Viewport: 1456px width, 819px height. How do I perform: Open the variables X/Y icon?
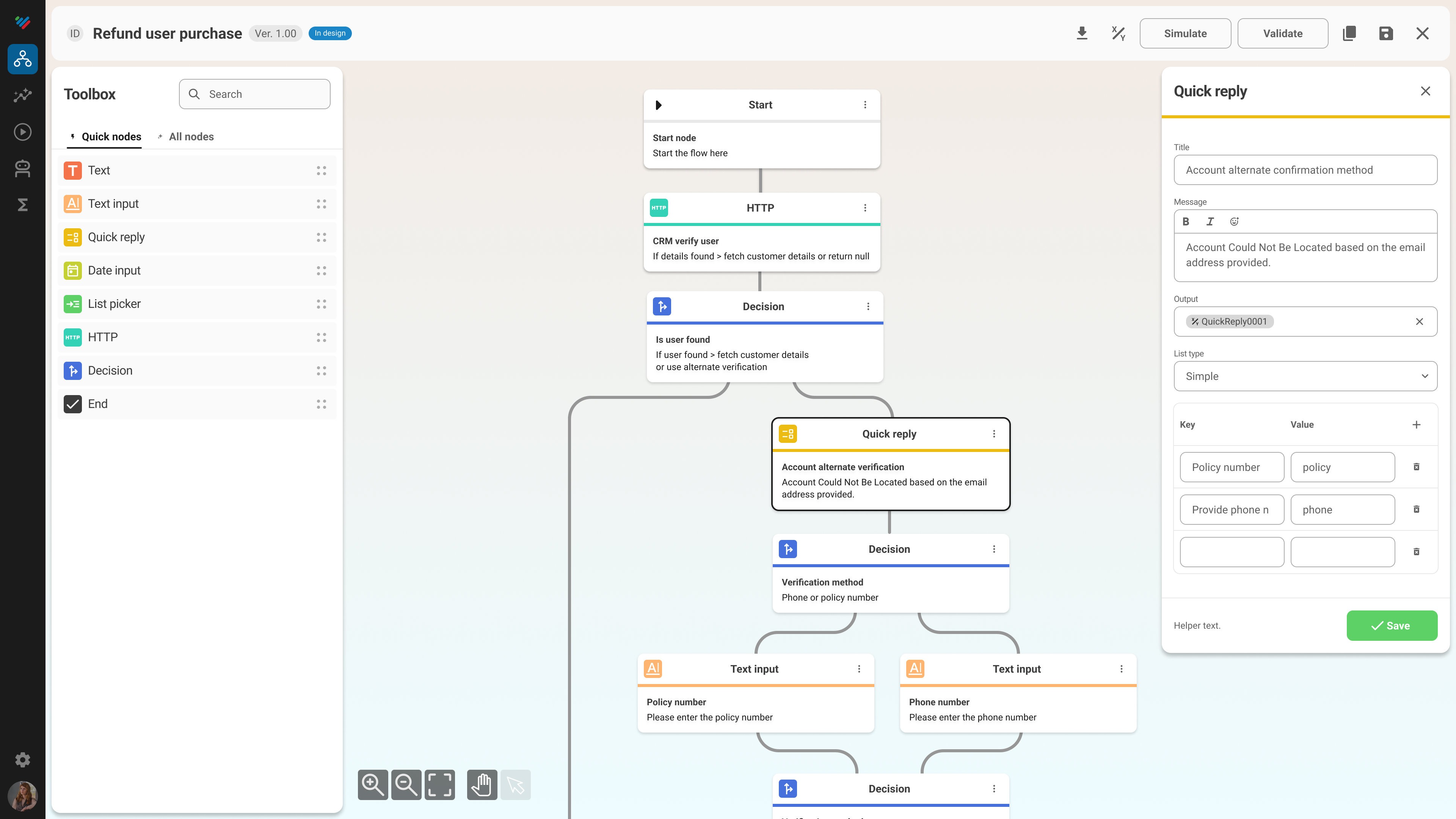pyautogui.click(x=1118, y=33)
